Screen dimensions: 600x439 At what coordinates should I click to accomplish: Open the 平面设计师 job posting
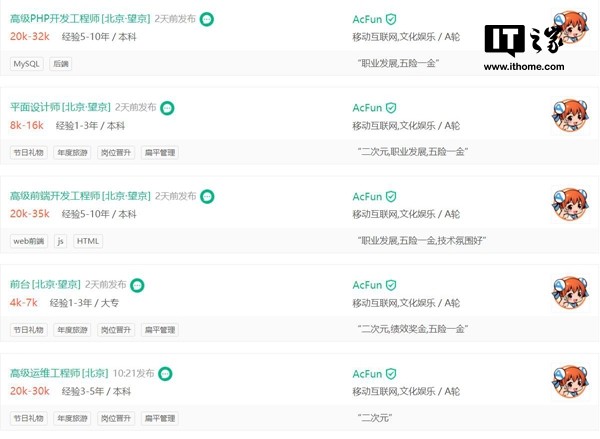(60, 107)
